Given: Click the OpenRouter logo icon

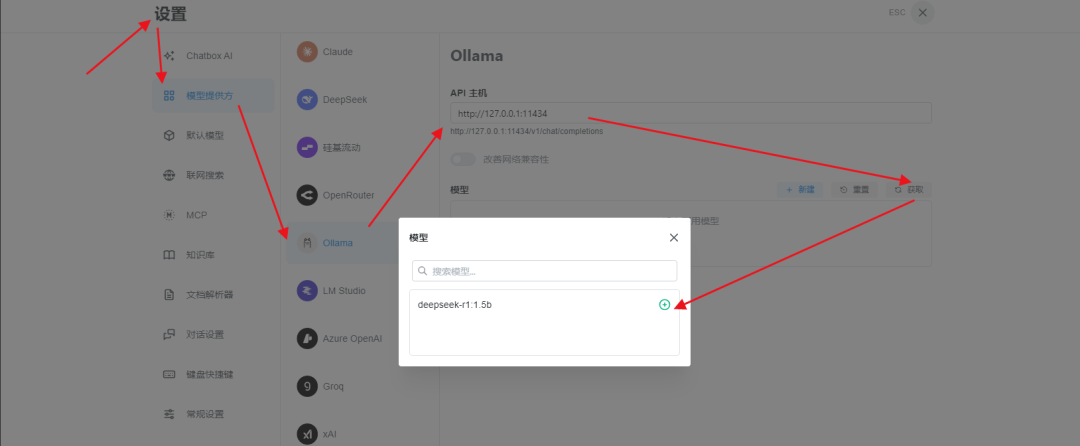Looking at the screenshot, I should pyautogui.click(x=307, y=195).
